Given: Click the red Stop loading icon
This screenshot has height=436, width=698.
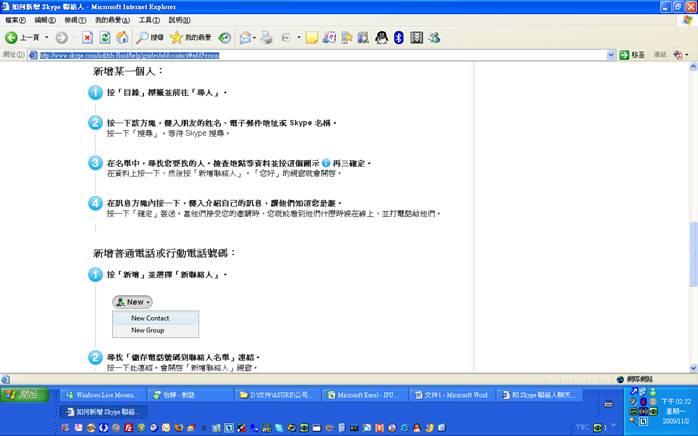Looking at the screenshot, I should point(88,38).
